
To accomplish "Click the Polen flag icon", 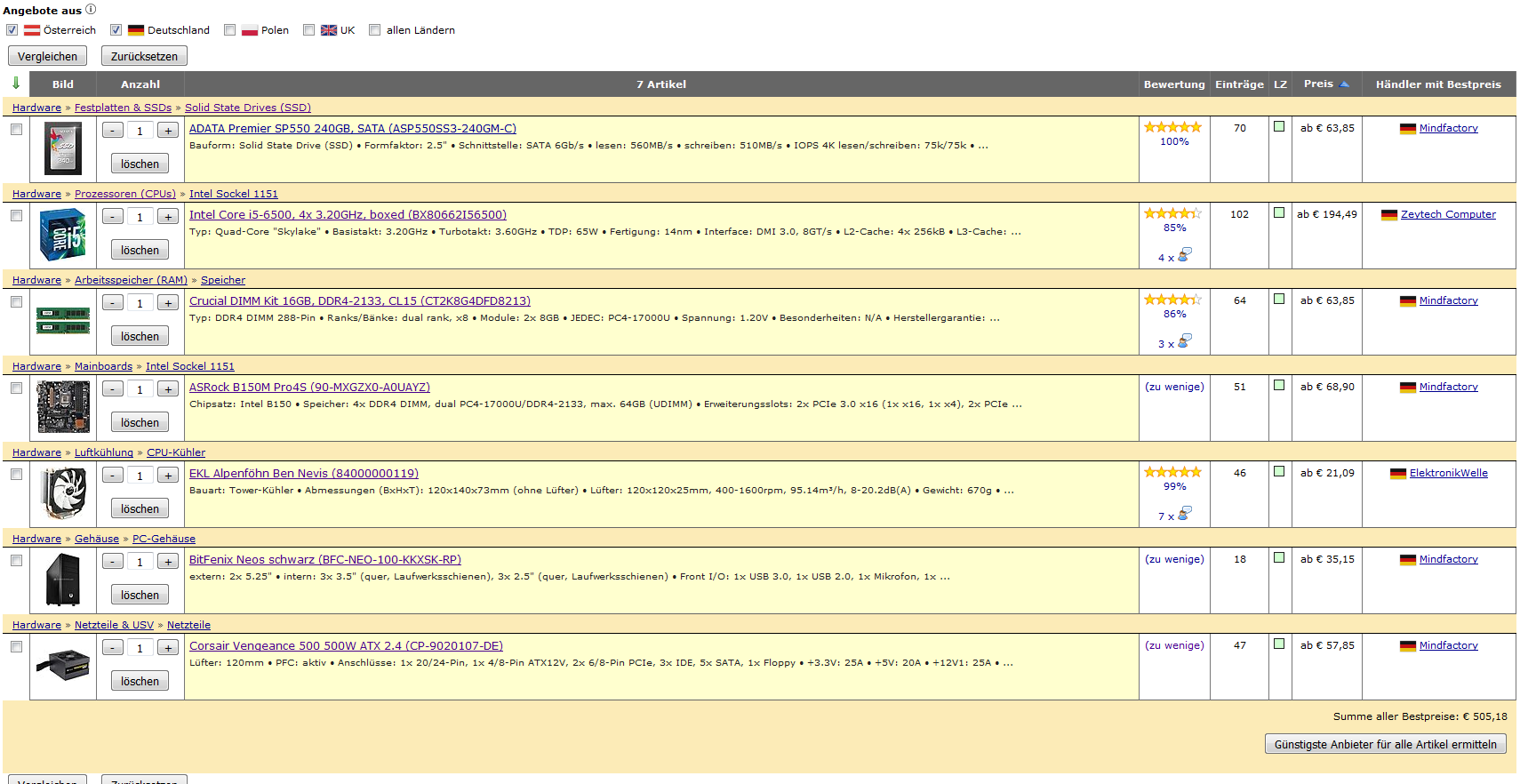I will 250,30.
